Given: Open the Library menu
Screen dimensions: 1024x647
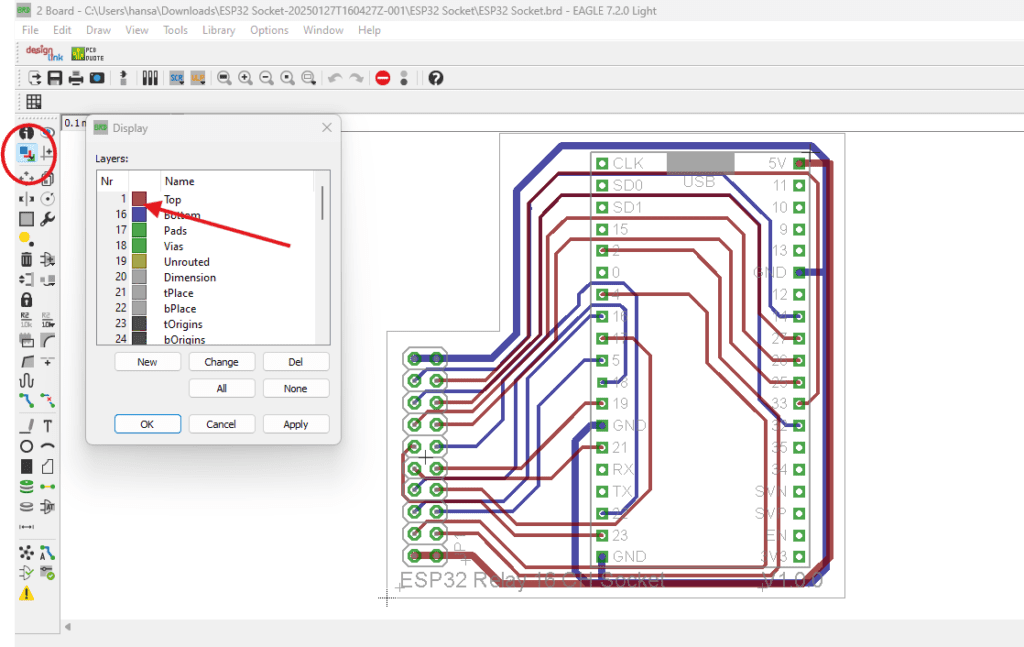Looking at the screenshot, I should (x=218, y=30).
